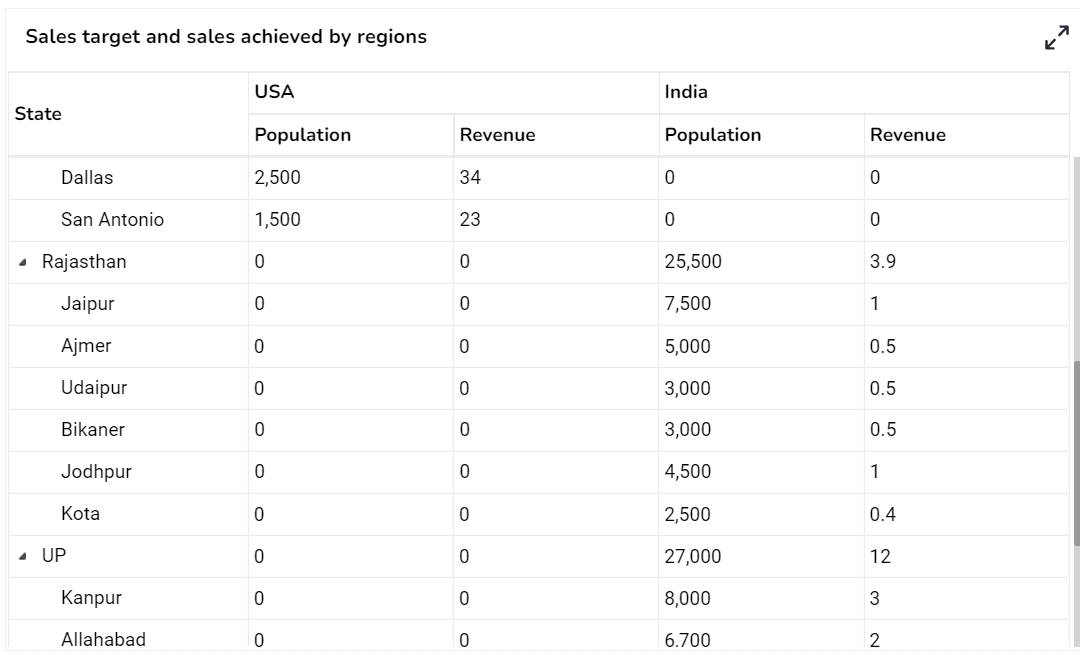1080x655 pixels.
Task: Click USA Population column header
Action: tap(302, 135)
